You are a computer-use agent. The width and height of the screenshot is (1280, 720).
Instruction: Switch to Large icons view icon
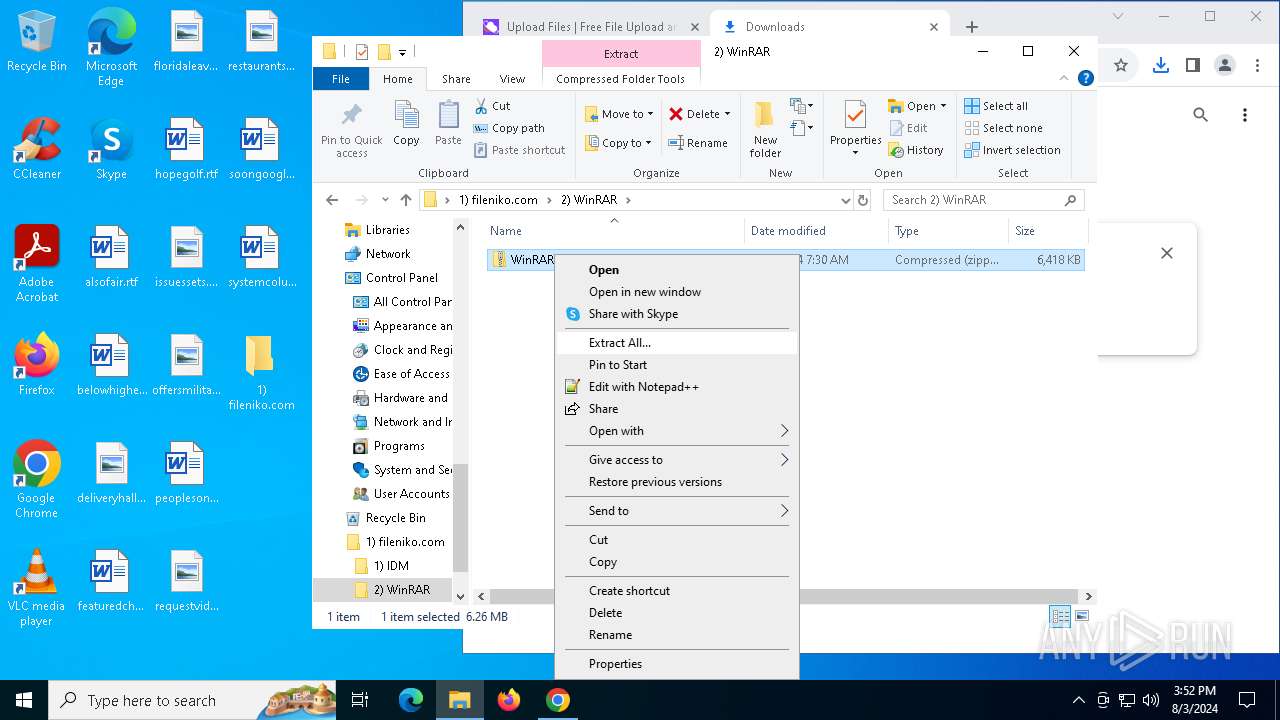pyautogui.click(x=1081, y=616)
